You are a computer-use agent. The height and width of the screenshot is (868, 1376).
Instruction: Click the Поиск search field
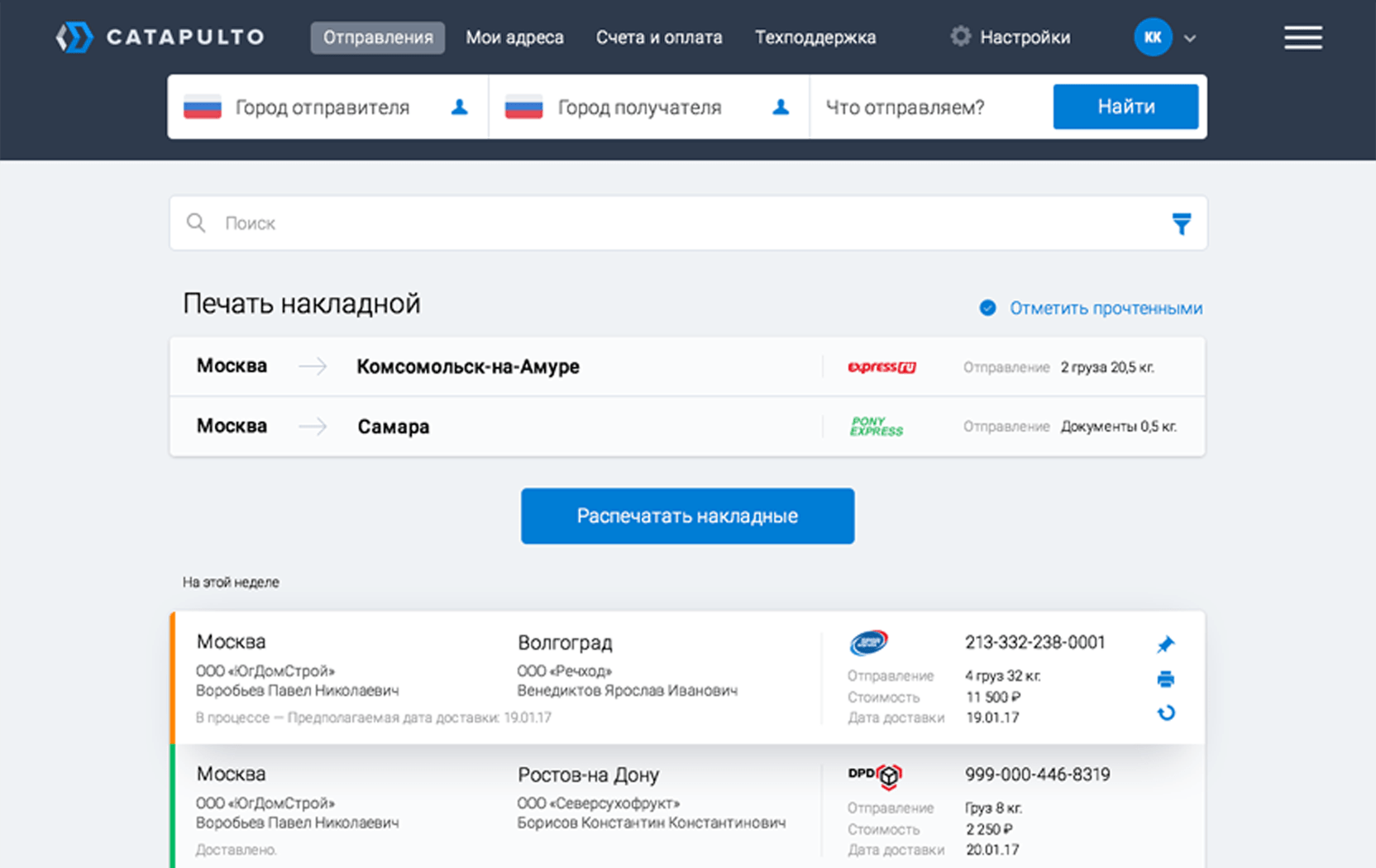[687, 223]
